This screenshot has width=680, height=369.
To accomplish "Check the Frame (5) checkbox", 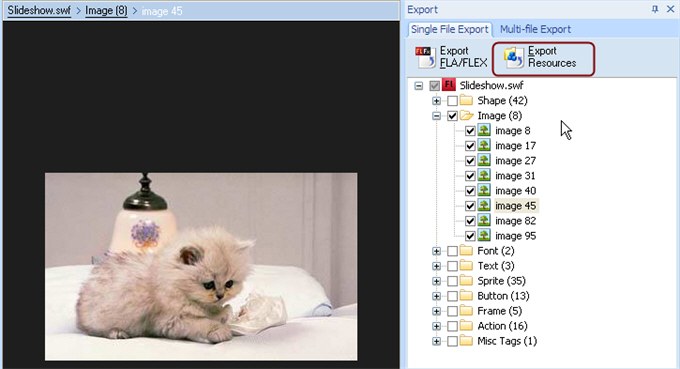I will [x=452, y=311].
